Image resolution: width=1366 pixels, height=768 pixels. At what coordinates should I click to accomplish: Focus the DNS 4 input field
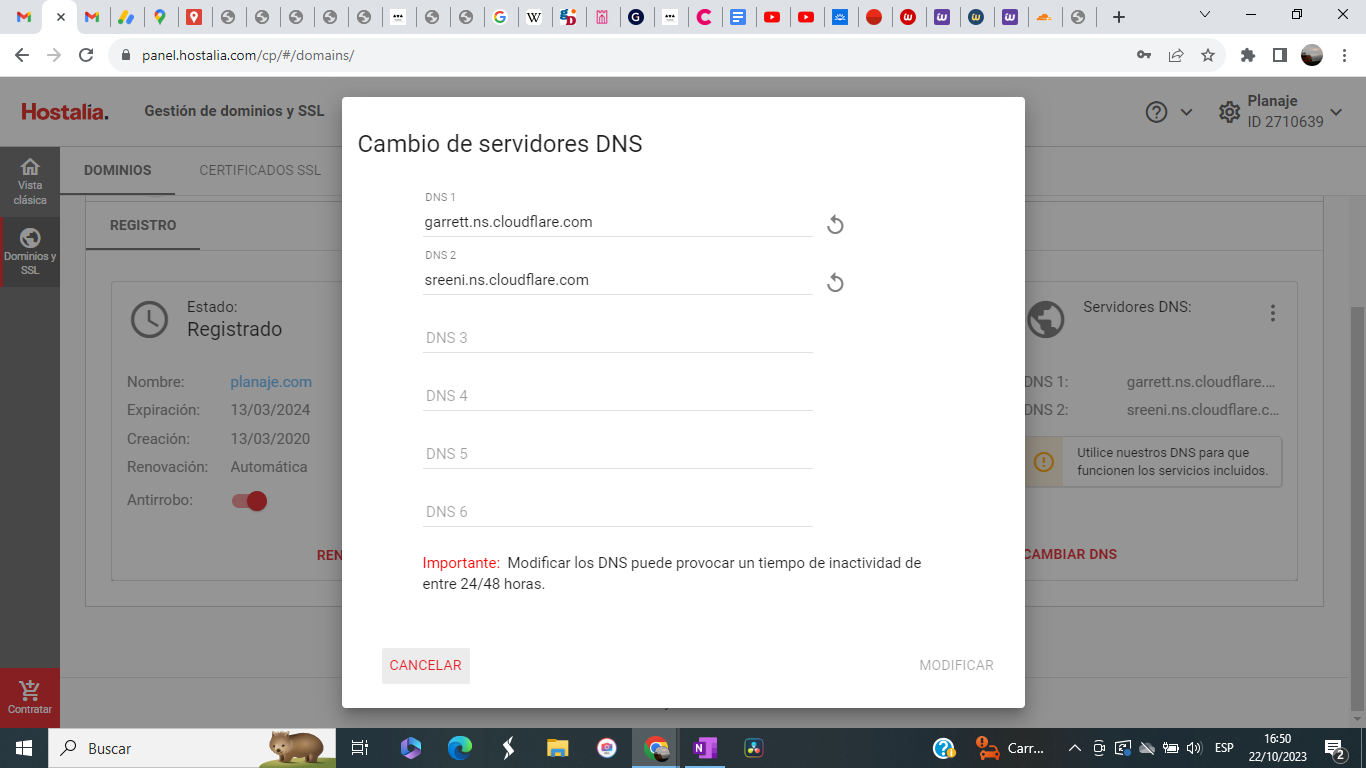pyautogui.click(x=617, y=396)
